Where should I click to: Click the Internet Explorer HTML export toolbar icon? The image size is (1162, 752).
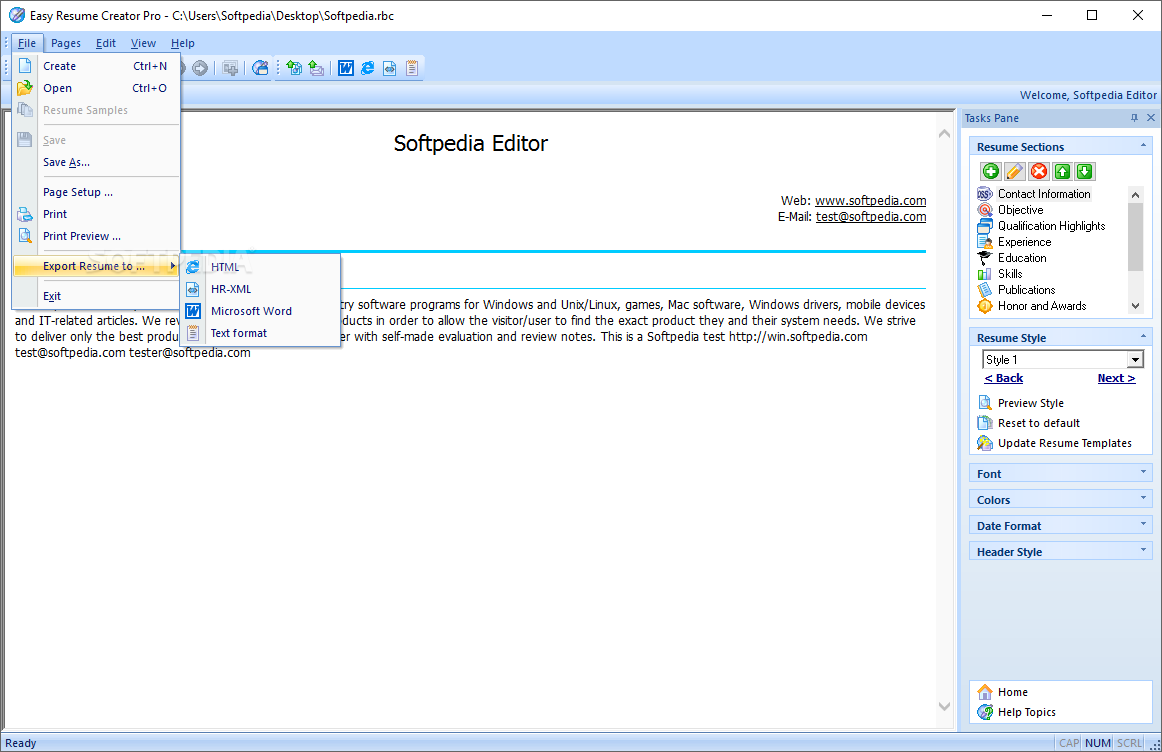[x=368, y=68]
